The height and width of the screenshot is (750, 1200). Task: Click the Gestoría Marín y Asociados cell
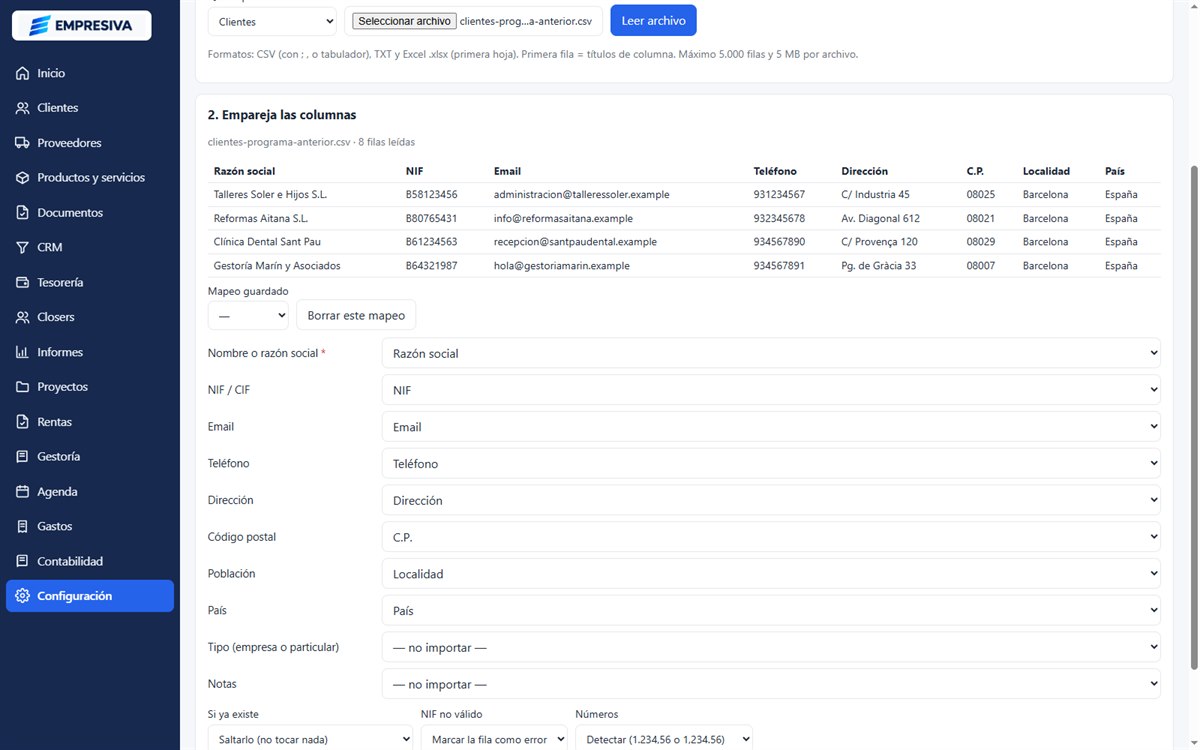click(x=277, y=266)
